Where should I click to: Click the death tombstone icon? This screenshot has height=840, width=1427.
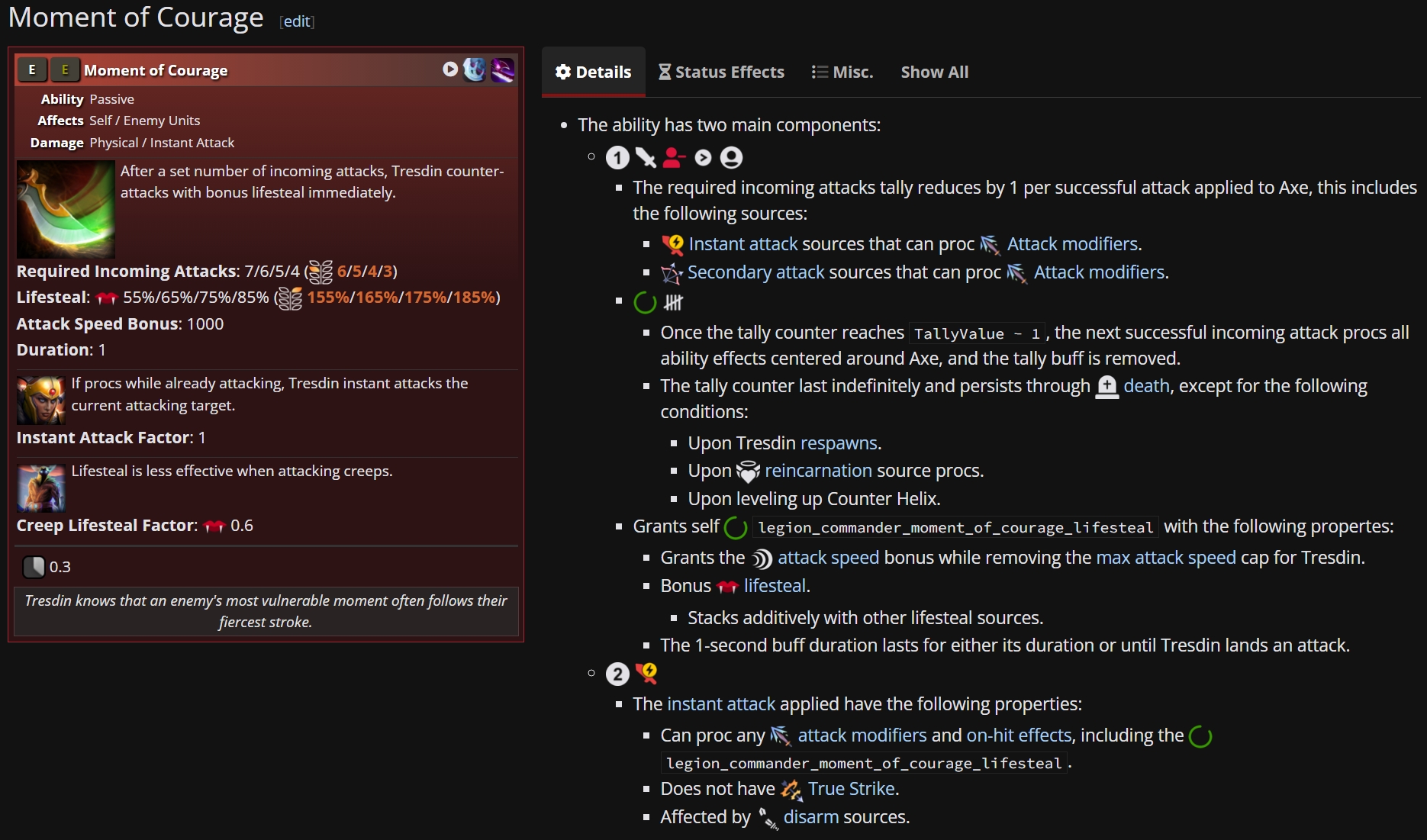(x=1106, y=387)
